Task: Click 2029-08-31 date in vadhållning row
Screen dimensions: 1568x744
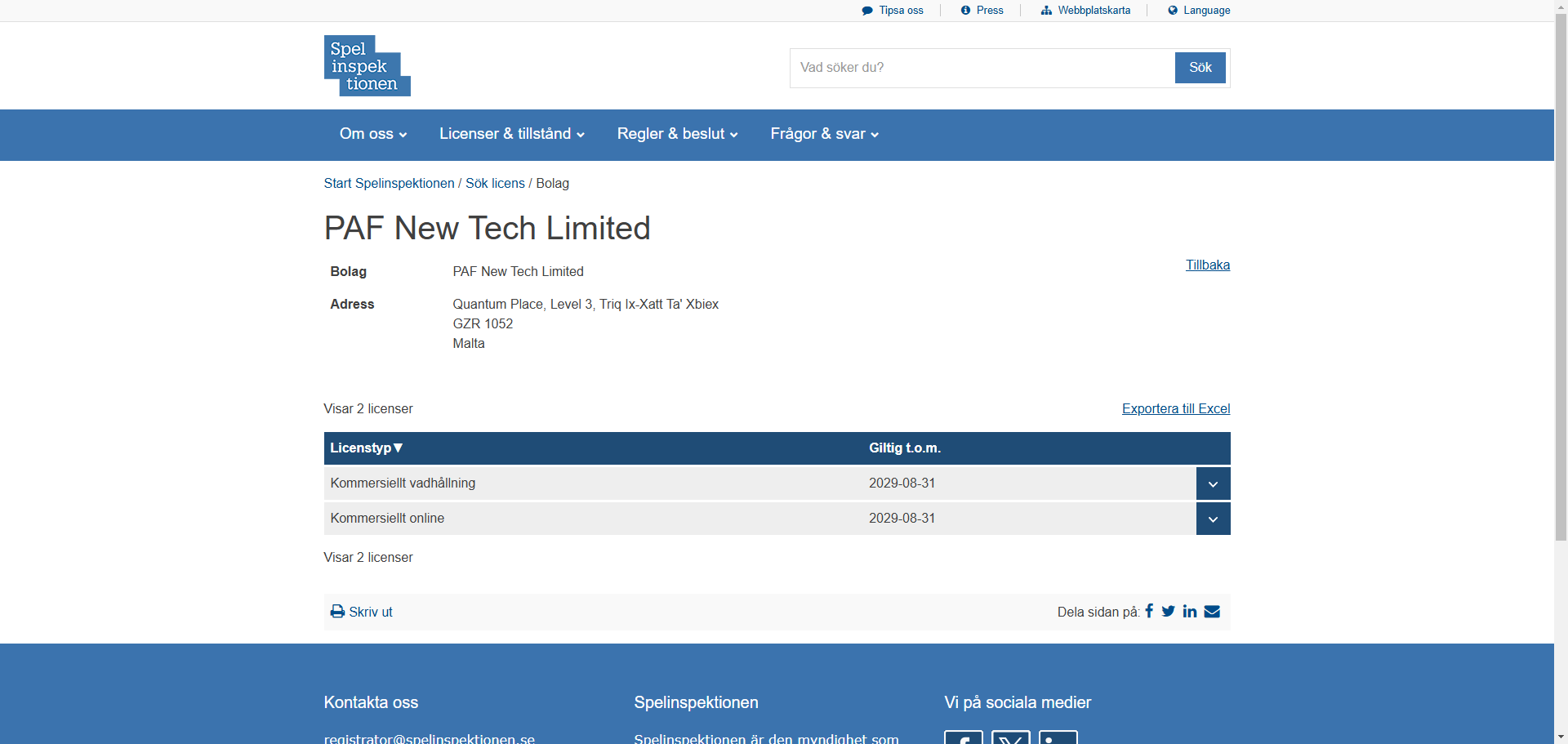Action: tap(902, 483)
